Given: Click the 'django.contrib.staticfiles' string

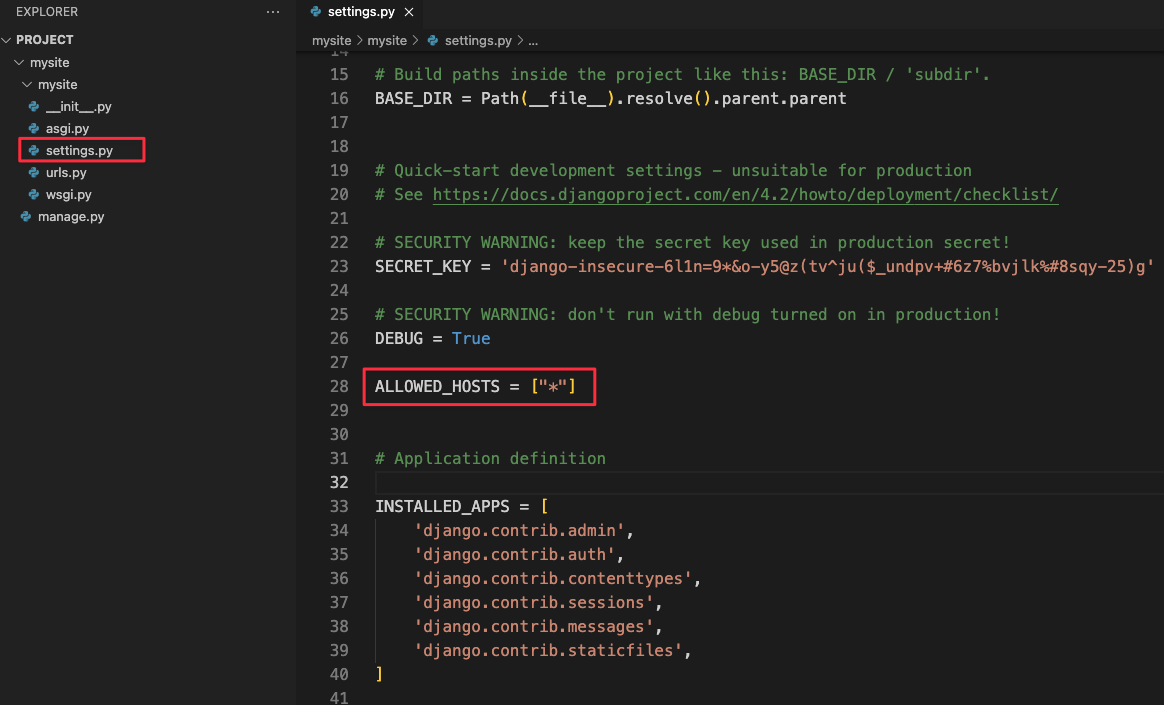Looking at the screenshot, I should tap(549, 651).
